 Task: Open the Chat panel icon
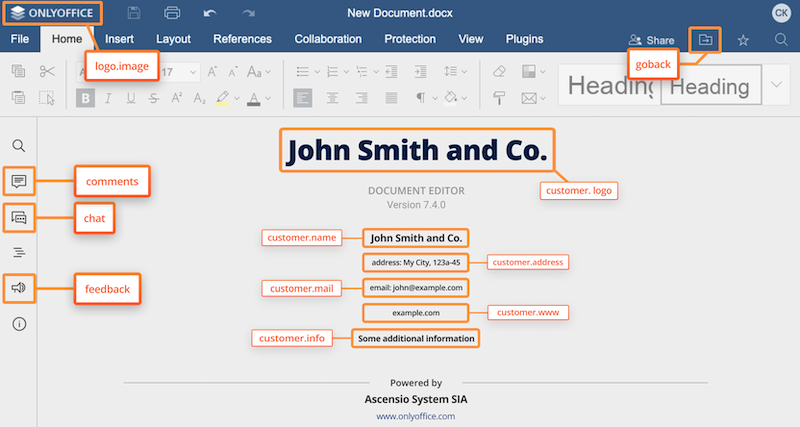pos(18,217)
